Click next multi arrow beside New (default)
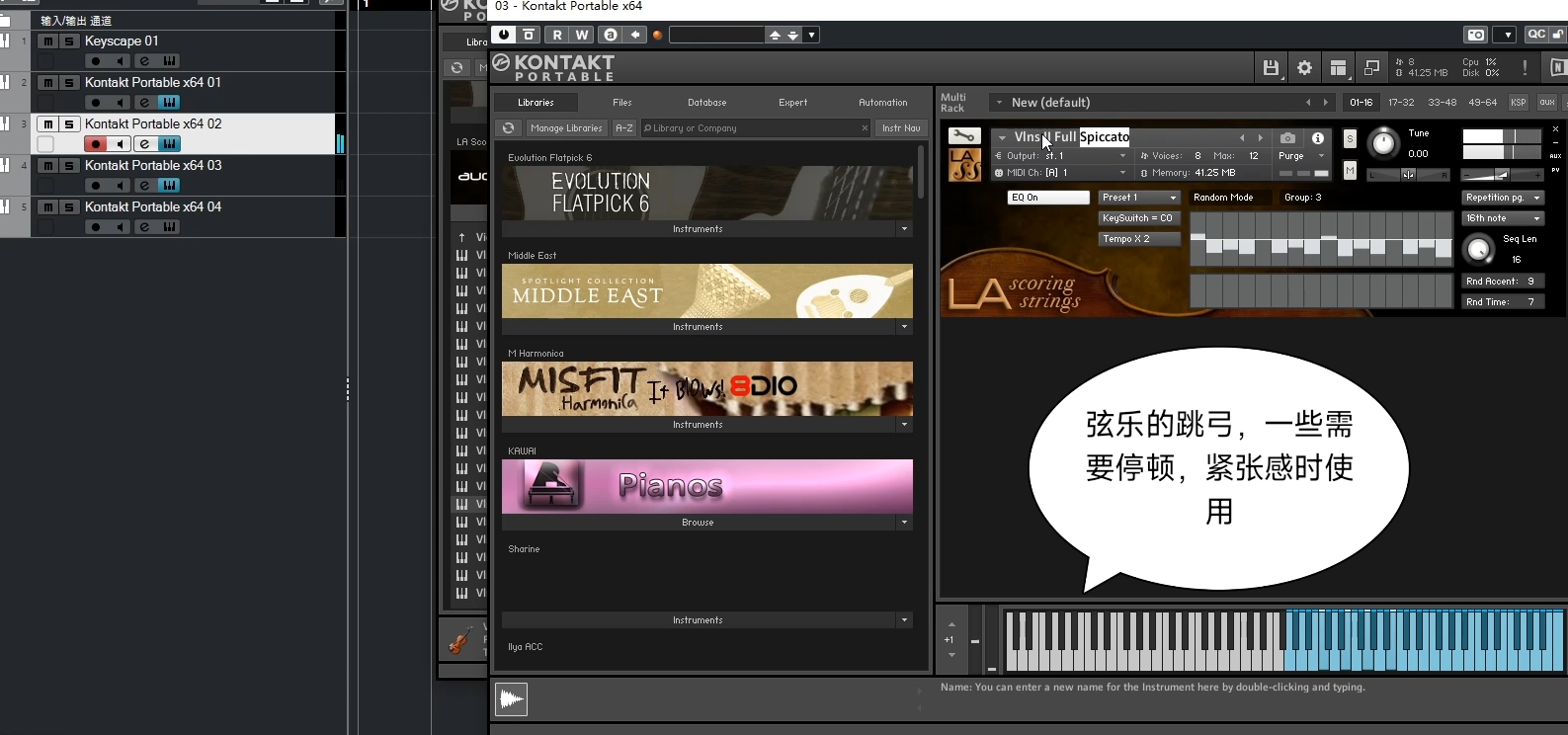Viewport: 1568px width, 735px height. pos(1326,102)
